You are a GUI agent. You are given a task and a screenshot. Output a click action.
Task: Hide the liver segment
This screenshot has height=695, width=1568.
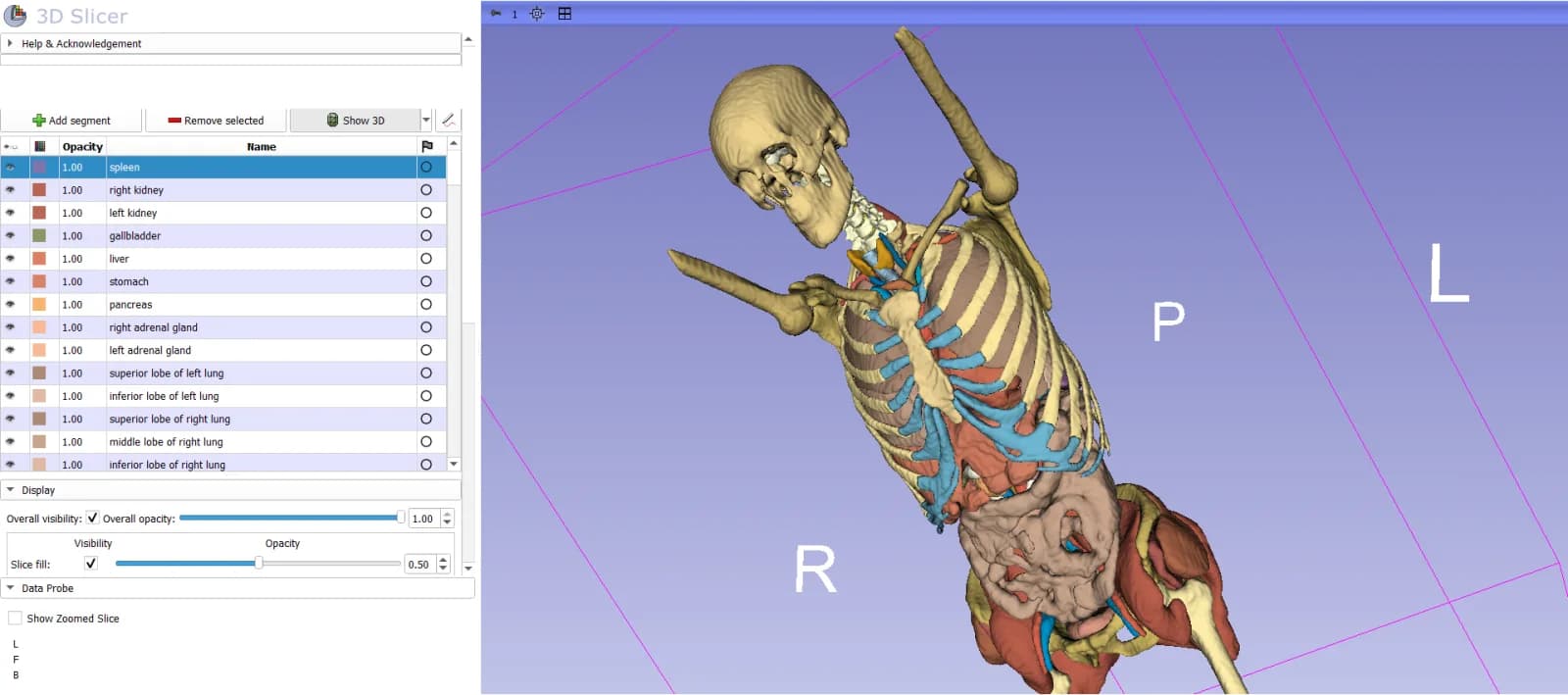point(11,259)
